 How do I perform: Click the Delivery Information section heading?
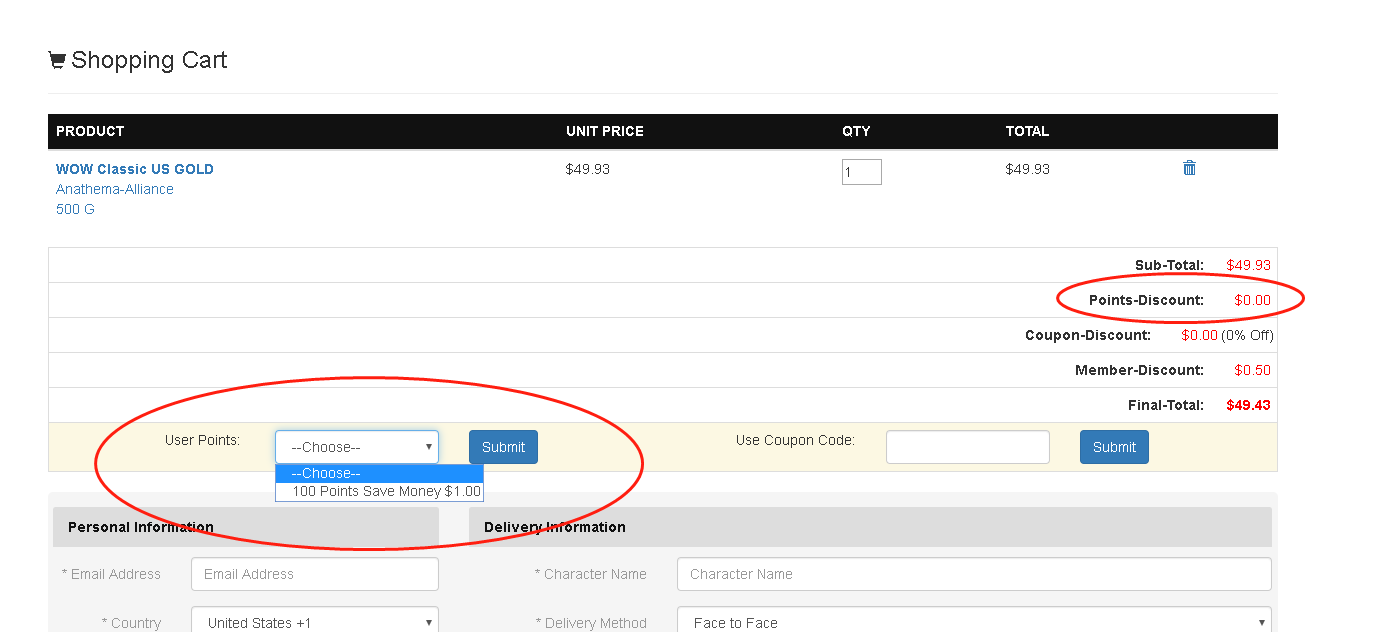555,527
